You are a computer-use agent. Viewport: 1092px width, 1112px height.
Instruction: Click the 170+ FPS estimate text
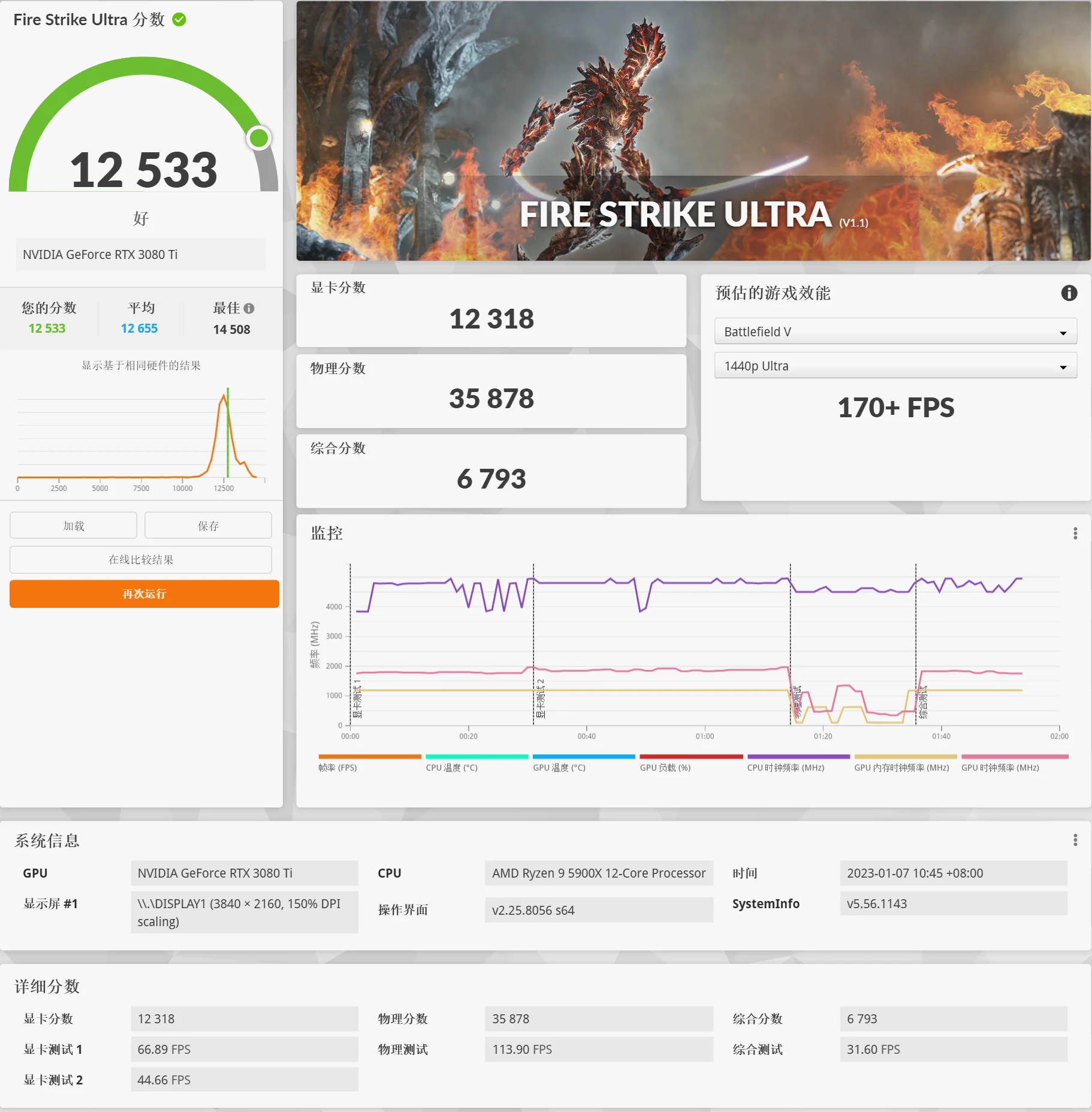coord(895,408)
